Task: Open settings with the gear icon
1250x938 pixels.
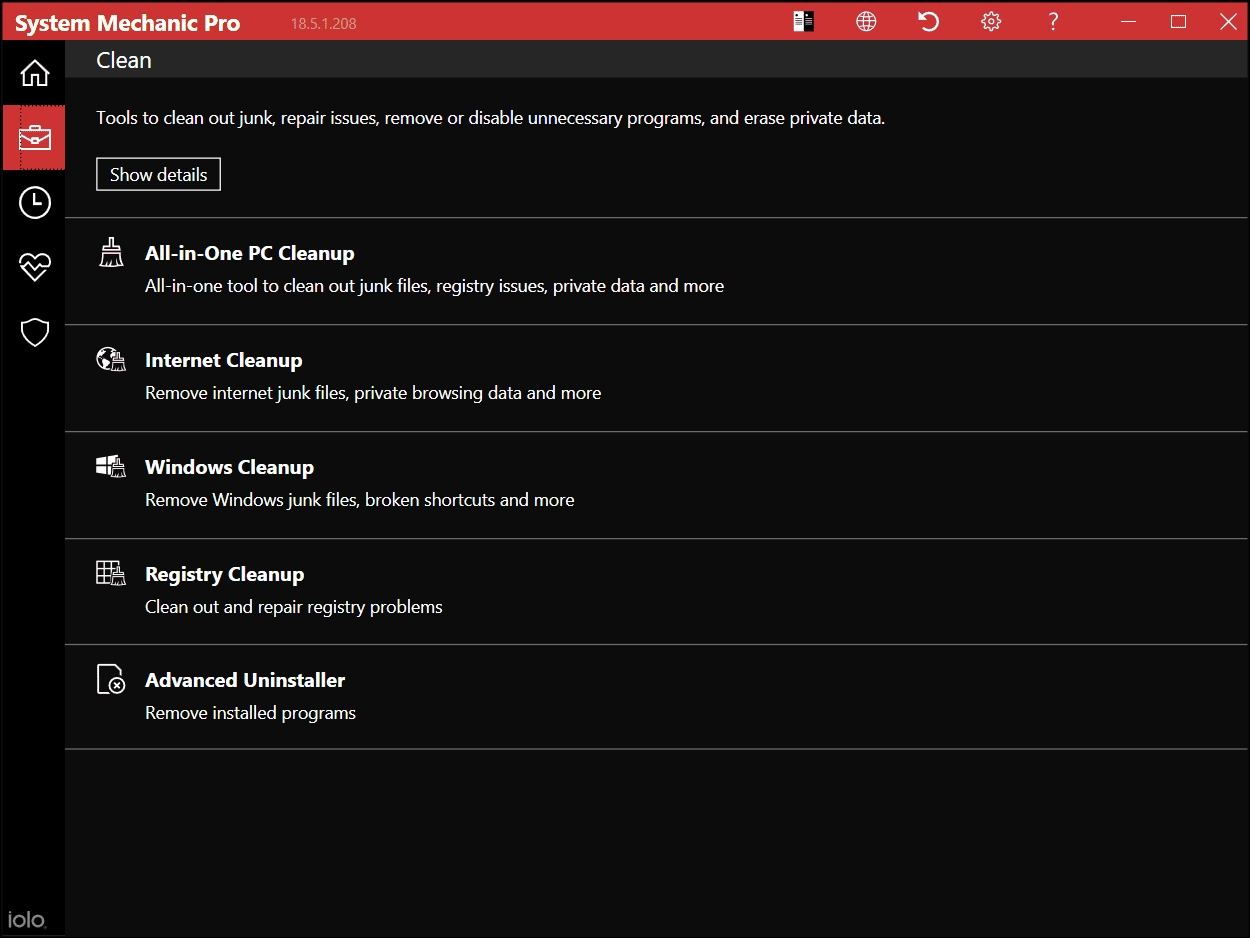Action: point(991,22)
